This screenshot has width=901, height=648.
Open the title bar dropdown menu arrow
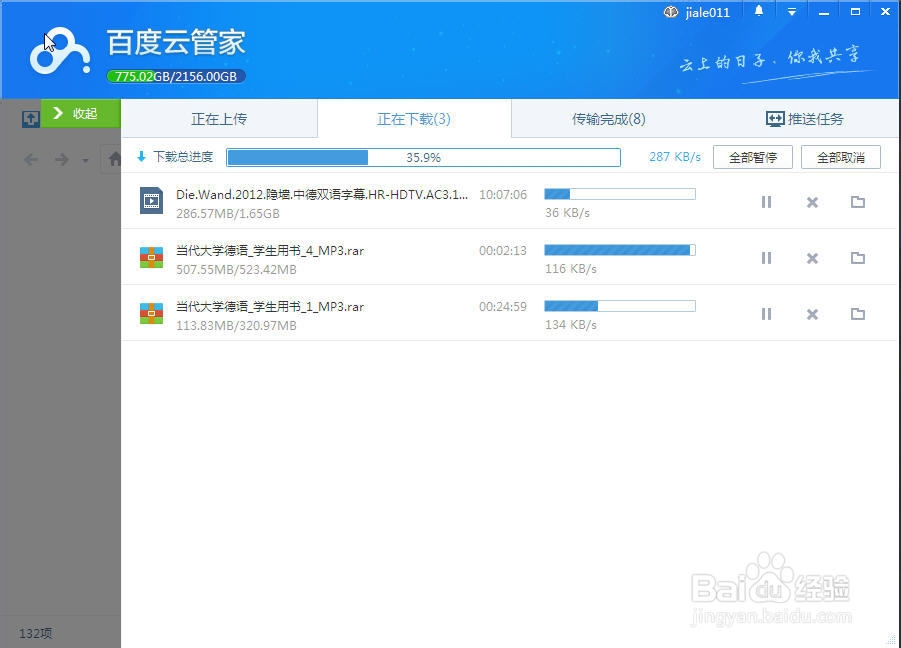click(x=792, y=11)
